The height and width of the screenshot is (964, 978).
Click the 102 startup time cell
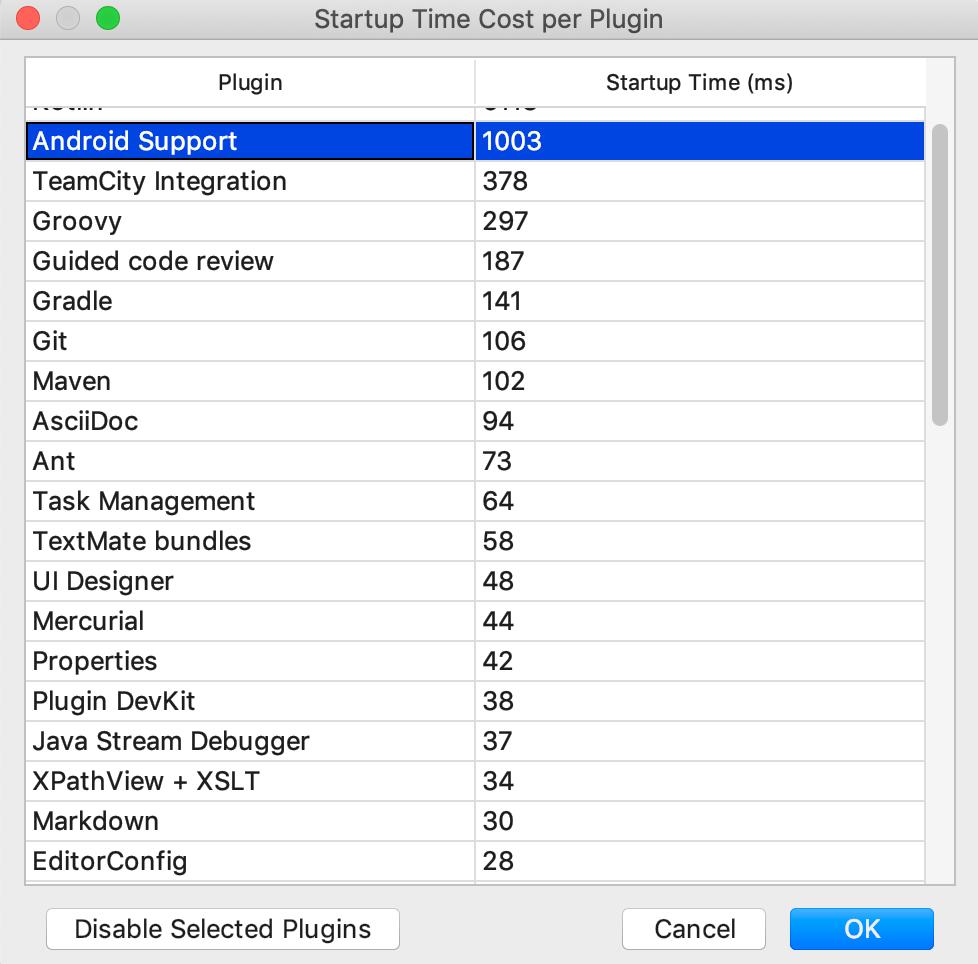[700, 381]
